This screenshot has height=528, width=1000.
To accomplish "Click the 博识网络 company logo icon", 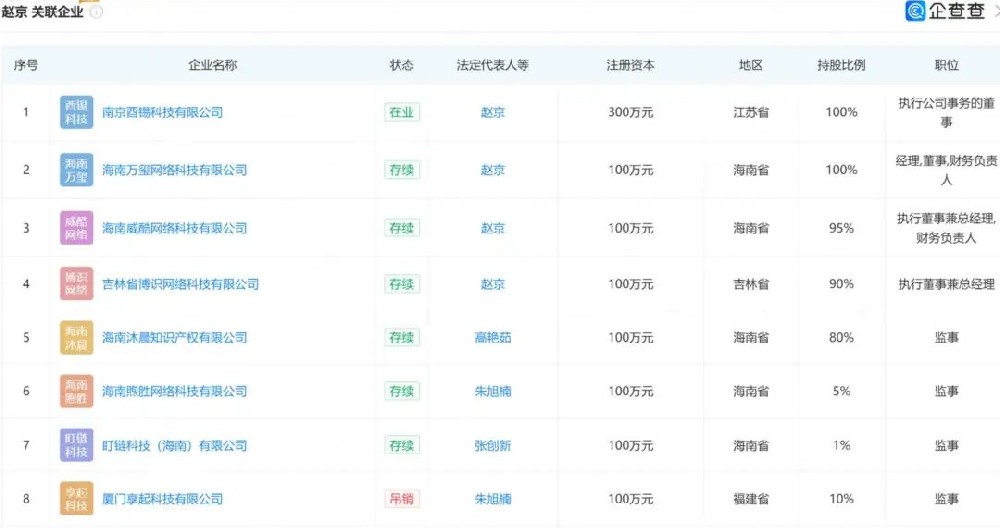I will click(x=77, y=284).
